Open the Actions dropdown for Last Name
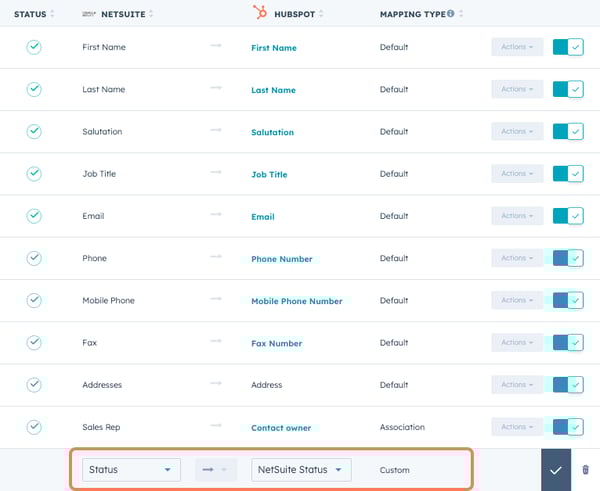The image size is (600, 491). (517, 89)
